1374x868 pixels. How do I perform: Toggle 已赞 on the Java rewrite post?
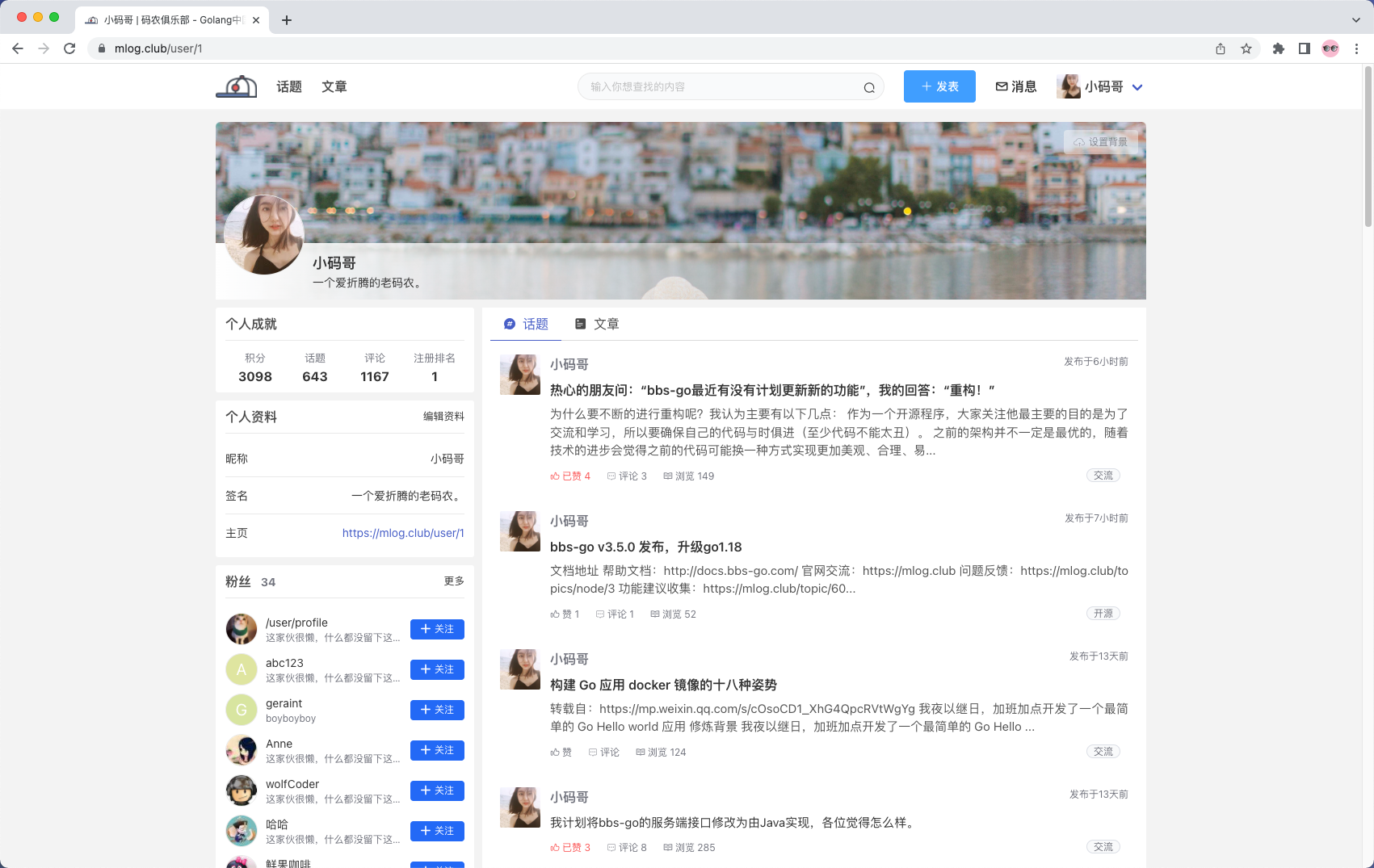tap(570, 847)
